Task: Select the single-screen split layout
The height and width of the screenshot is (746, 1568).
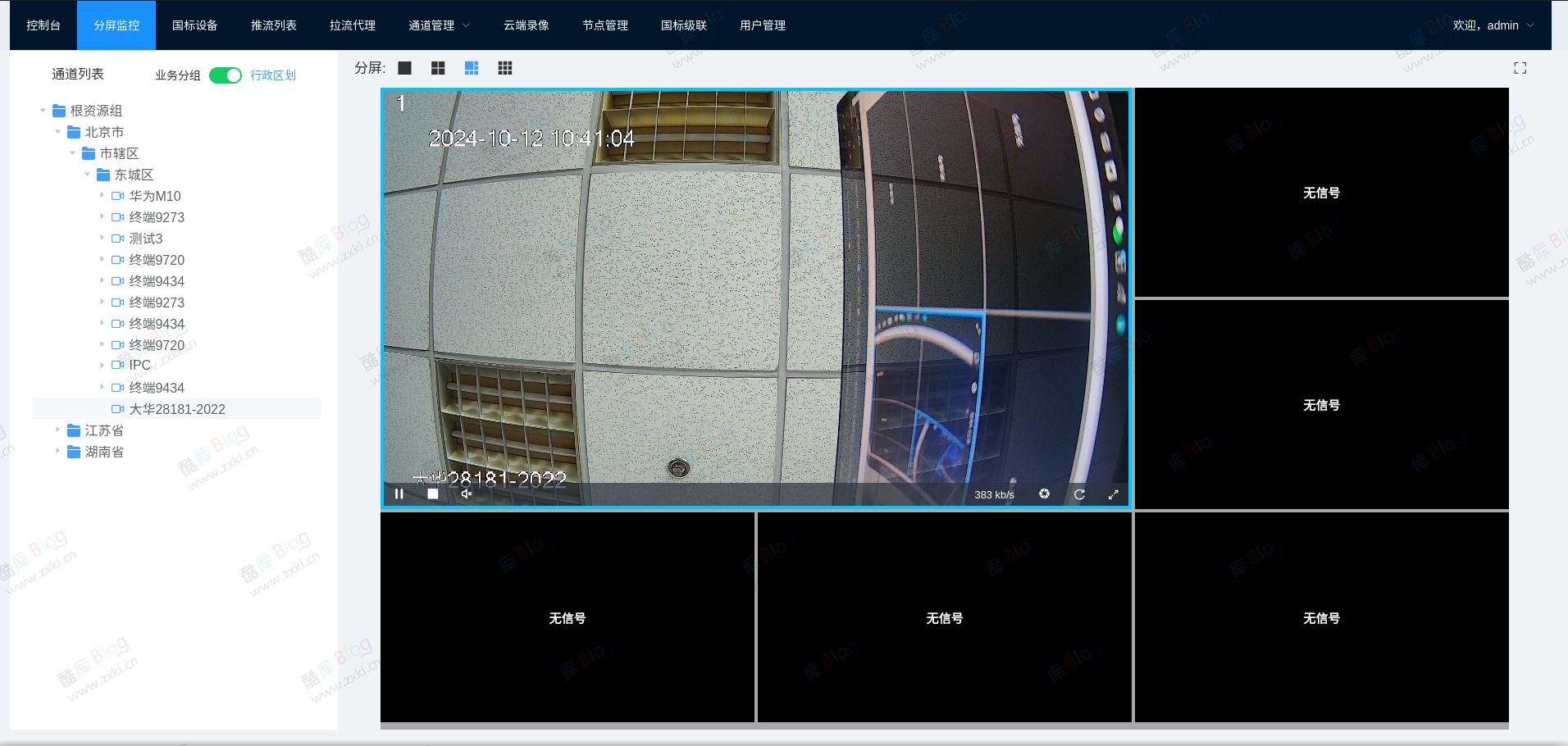Action: click(x=405, y=67)
